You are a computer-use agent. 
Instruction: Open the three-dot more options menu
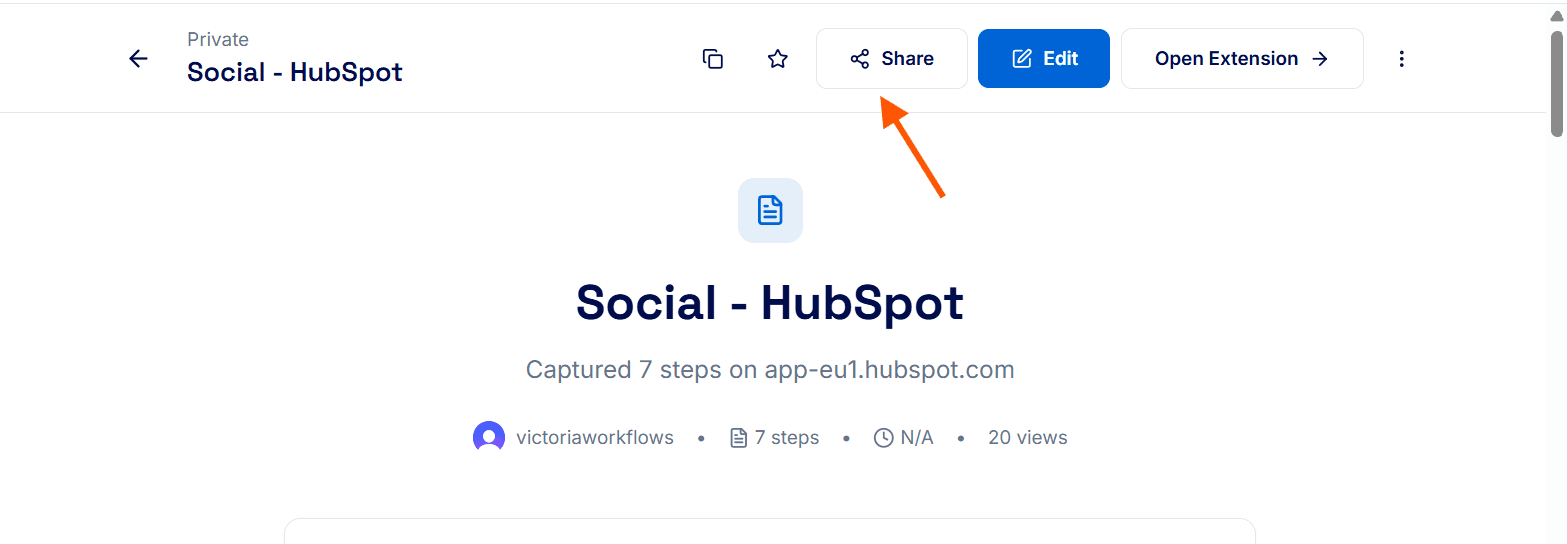(x=1402, y=59)
